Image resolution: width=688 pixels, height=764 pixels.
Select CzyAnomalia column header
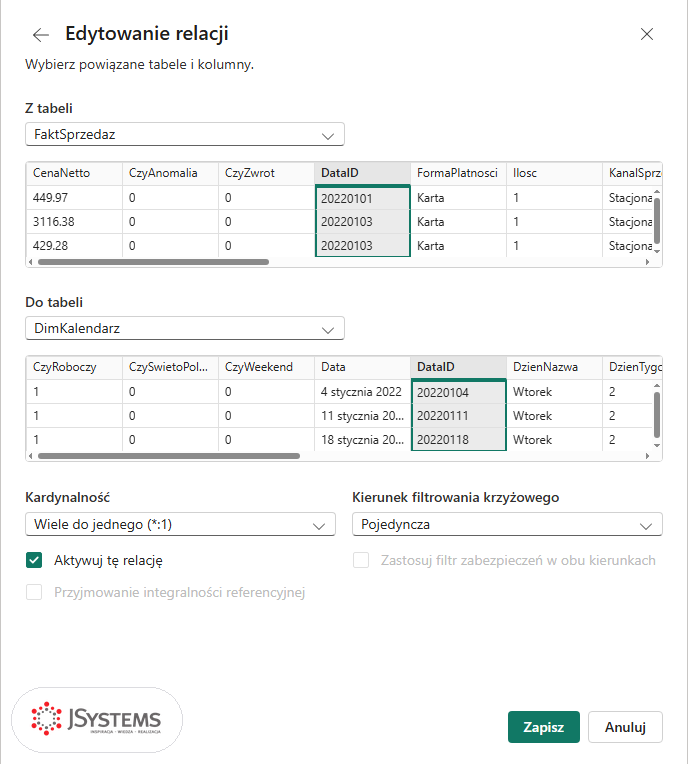[170, 173]
